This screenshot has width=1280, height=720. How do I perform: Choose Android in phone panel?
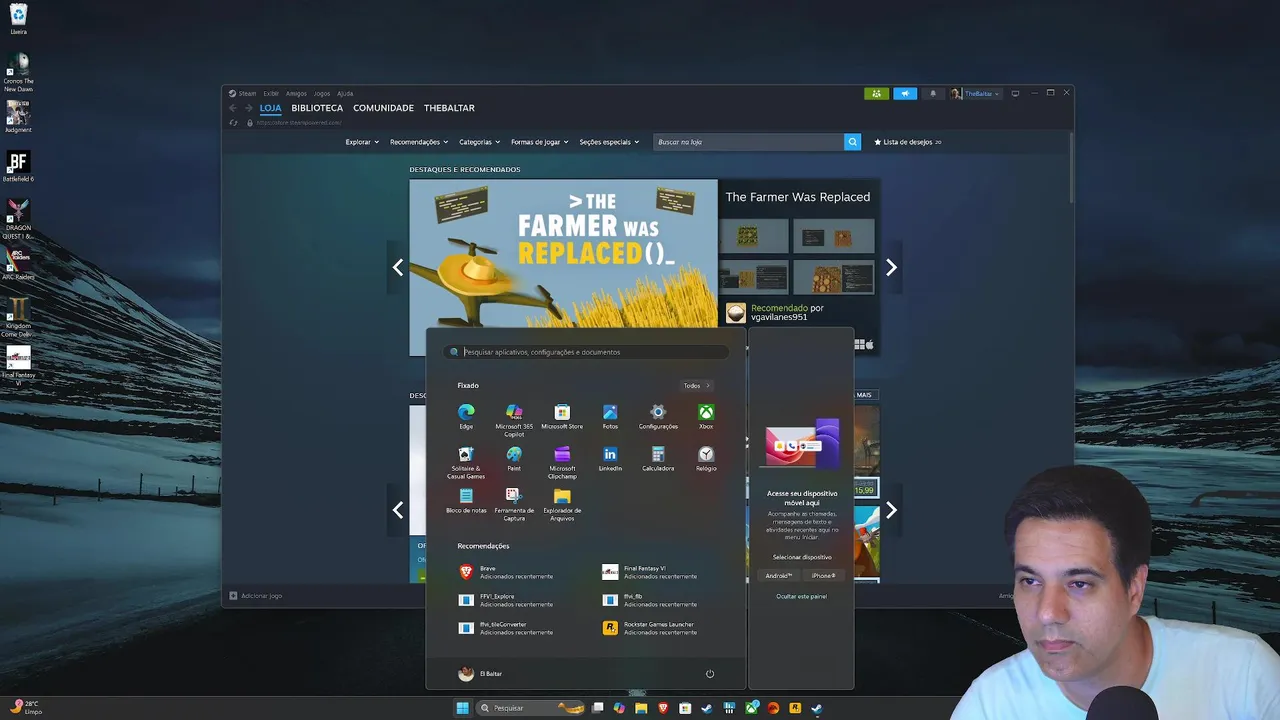778,576
